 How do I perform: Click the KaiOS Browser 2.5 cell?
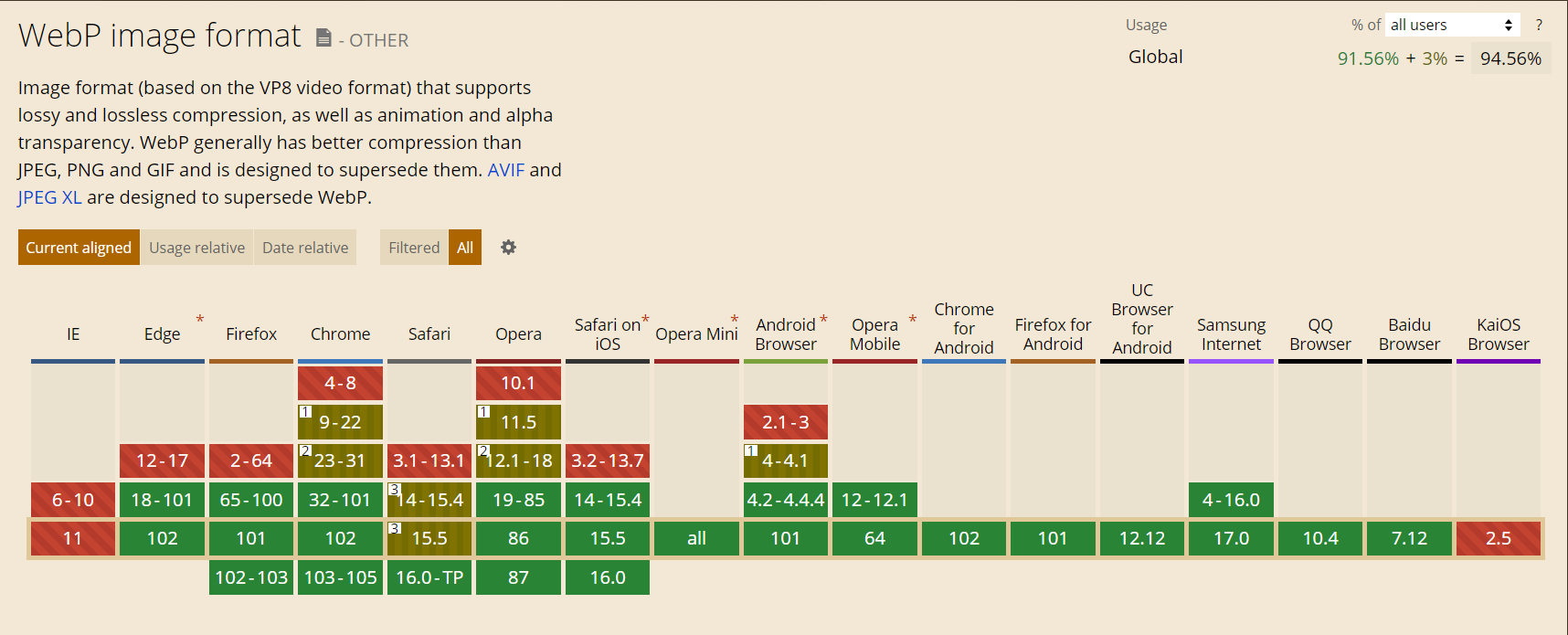pos(1499,538)
